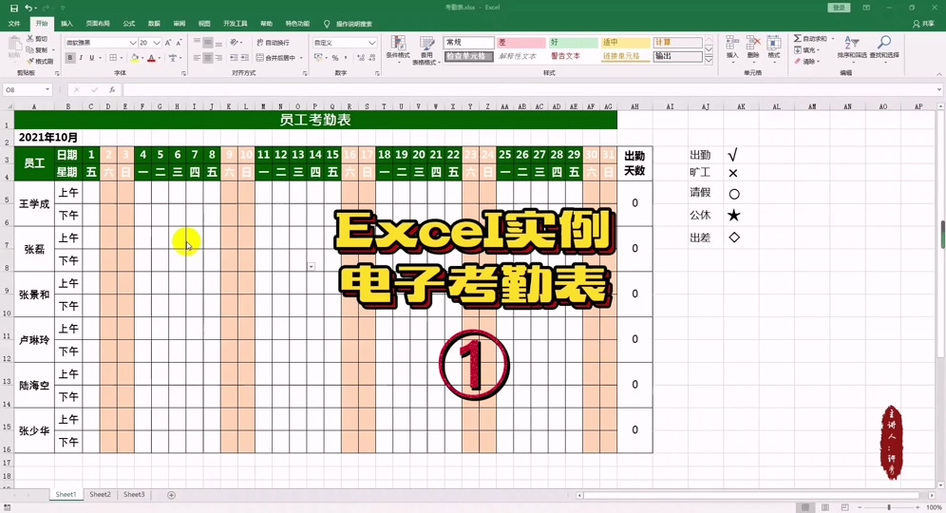
Task: Open Sort and Filter (排序和筛选)
Action: tap(852, 47)
